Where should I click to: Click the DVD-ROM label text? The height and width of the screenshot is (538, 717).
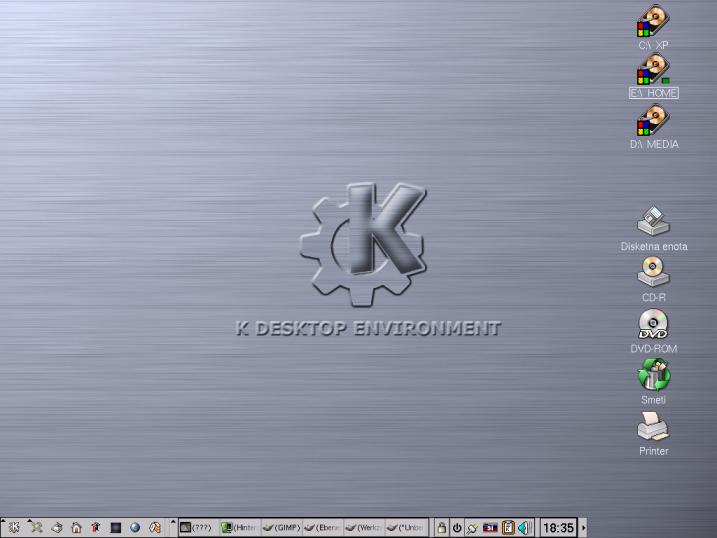[x=653, y=349]
